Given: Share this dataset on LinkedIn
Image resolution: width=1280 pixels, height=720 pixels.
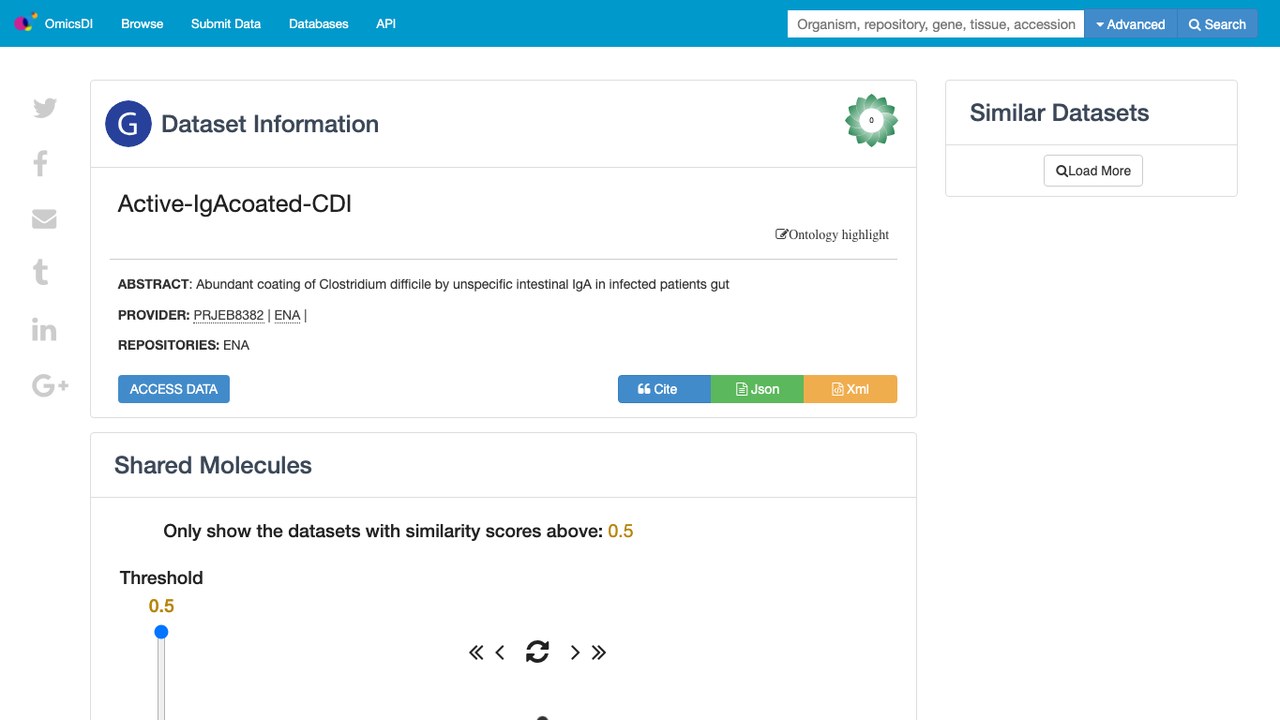Looking at the screenshot, I should point(44,329).
